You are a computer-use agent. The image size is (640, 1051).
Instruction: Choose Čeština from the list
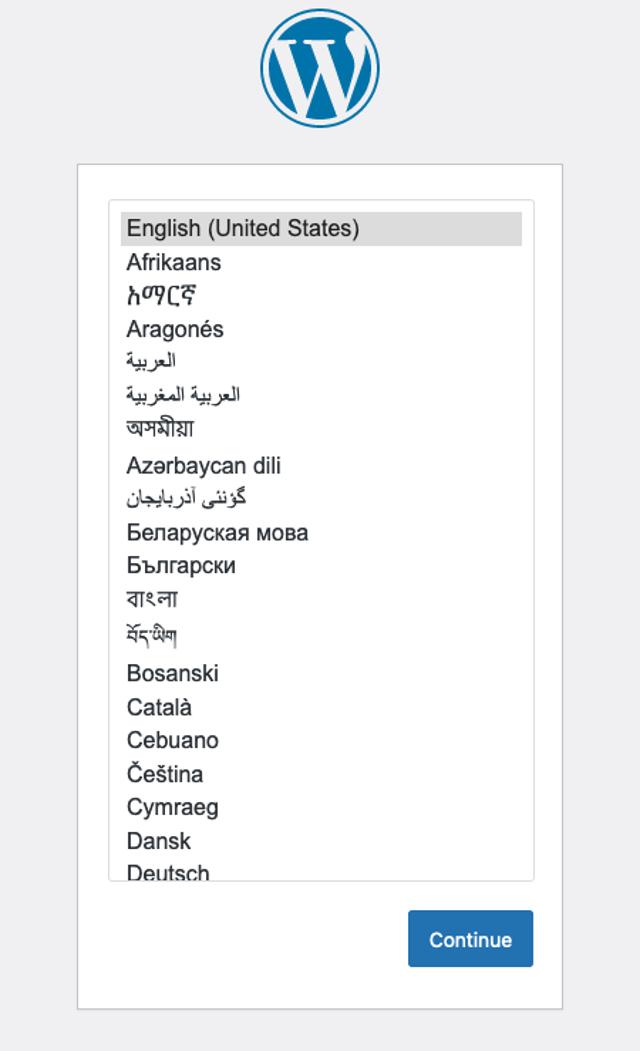coord(163,773)
